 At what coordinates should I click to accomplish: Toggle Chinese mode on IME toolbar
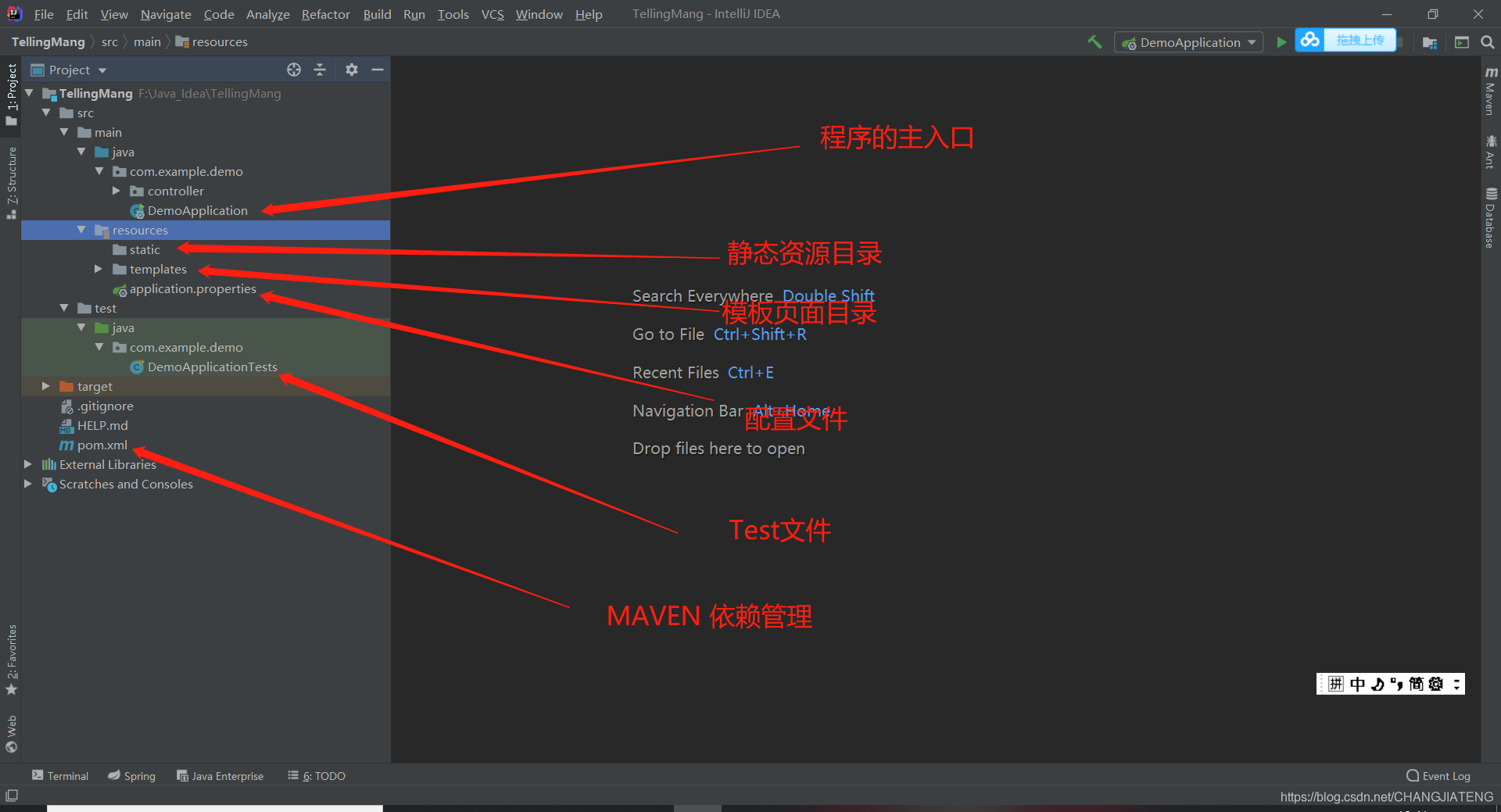pos(1357,684)
